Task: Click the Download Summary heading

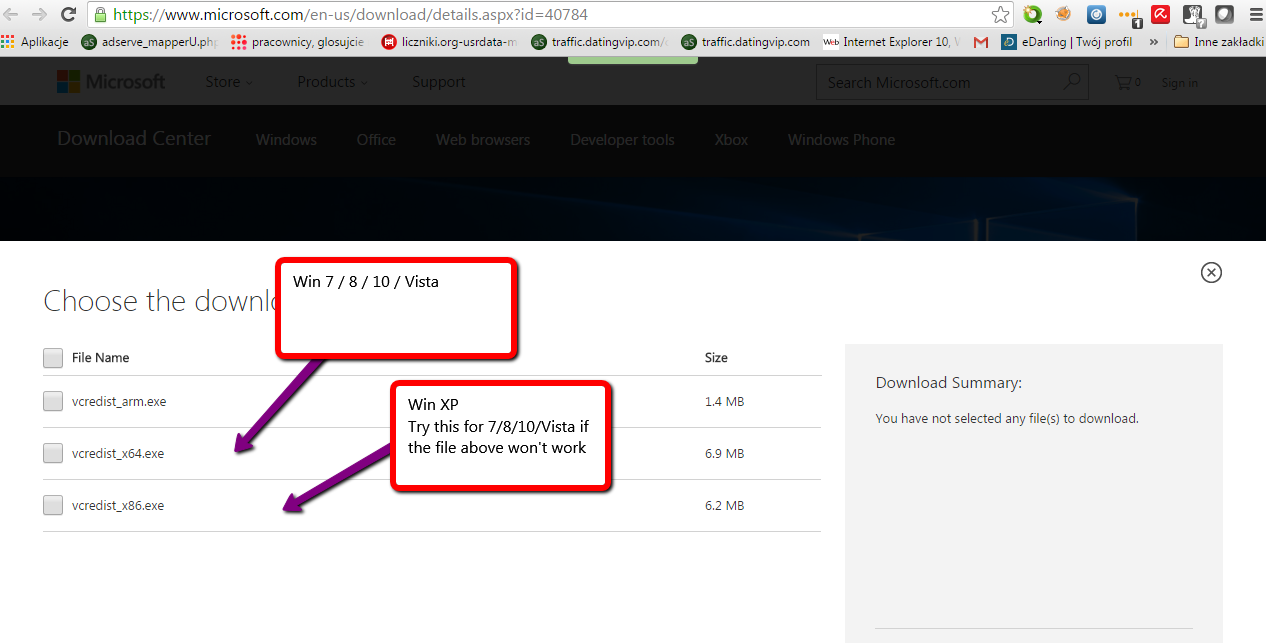Action: [948, 383]
